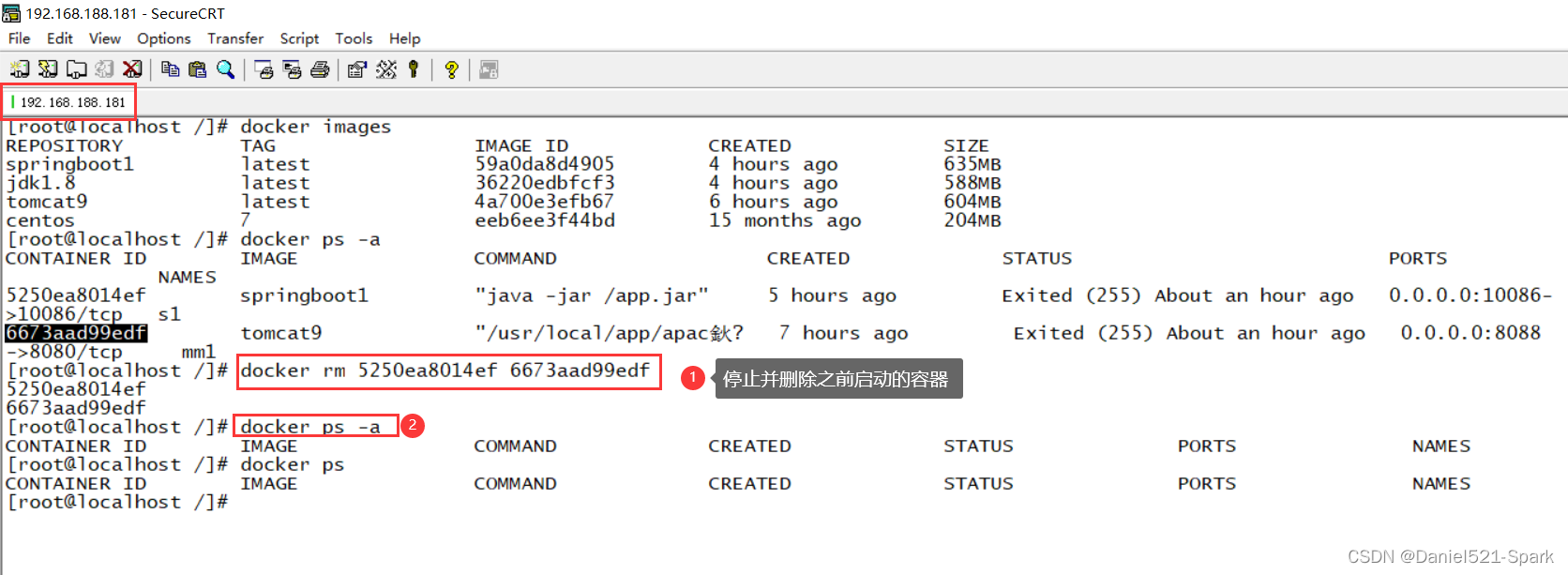The width and height of the screenshot is (1568, 575).
Task: Click the Connect in Tab icon
Action: click(x=76, y=69)
